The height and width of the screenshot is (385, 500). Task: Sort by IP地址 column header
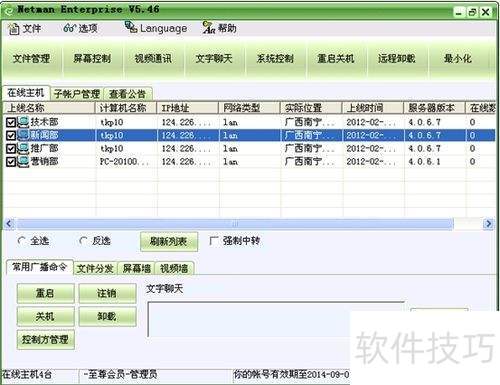(x=187, y=108)
